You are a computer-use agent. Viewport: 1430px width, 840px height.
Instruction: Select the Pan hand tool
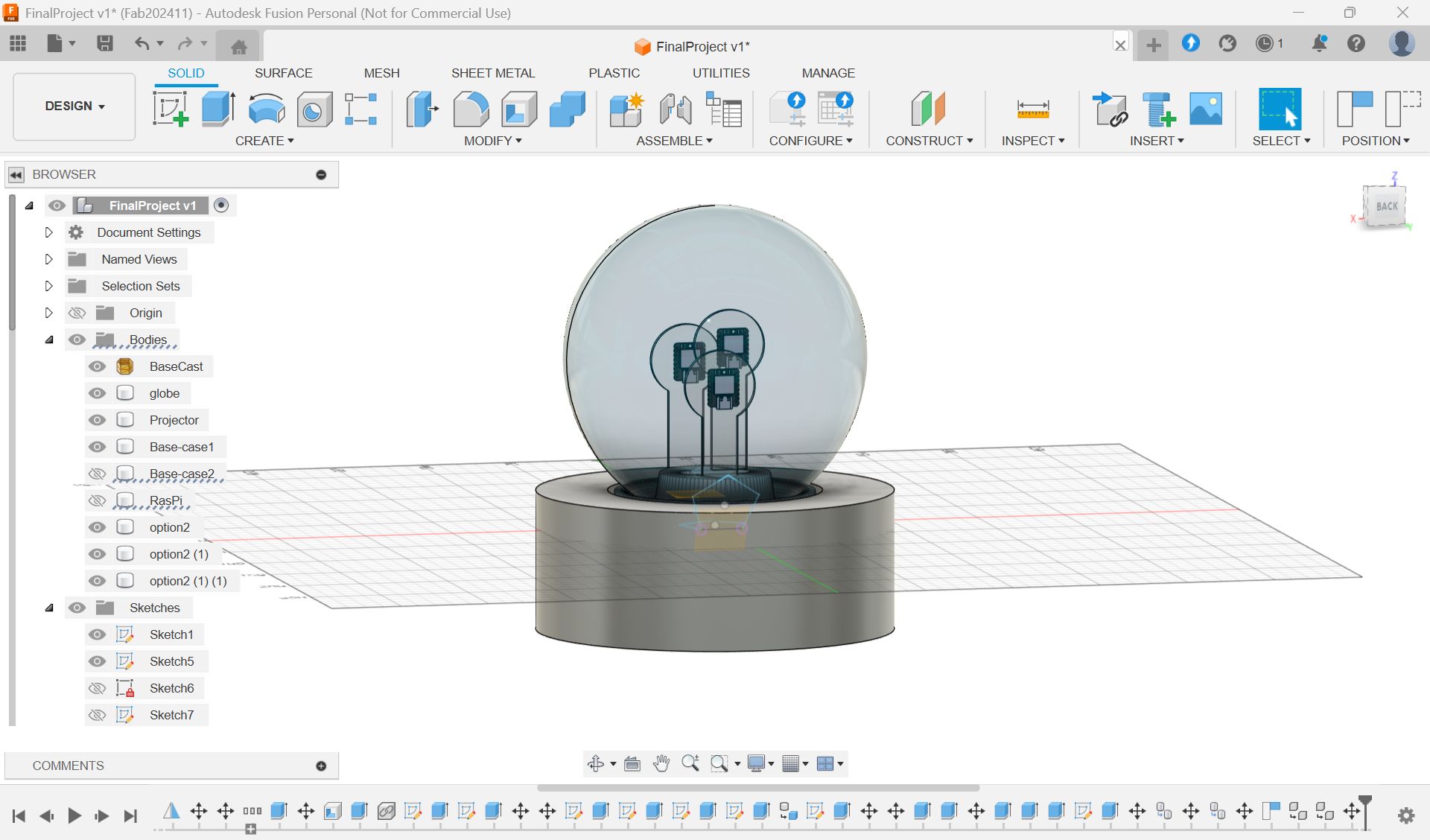tap(661, 763)
